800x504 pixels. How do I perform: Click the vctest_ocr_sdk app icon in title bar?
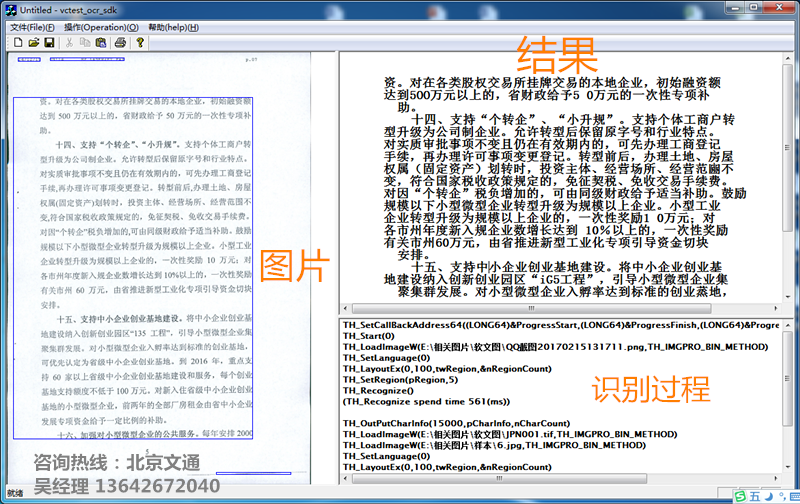(x=11, y=10)
